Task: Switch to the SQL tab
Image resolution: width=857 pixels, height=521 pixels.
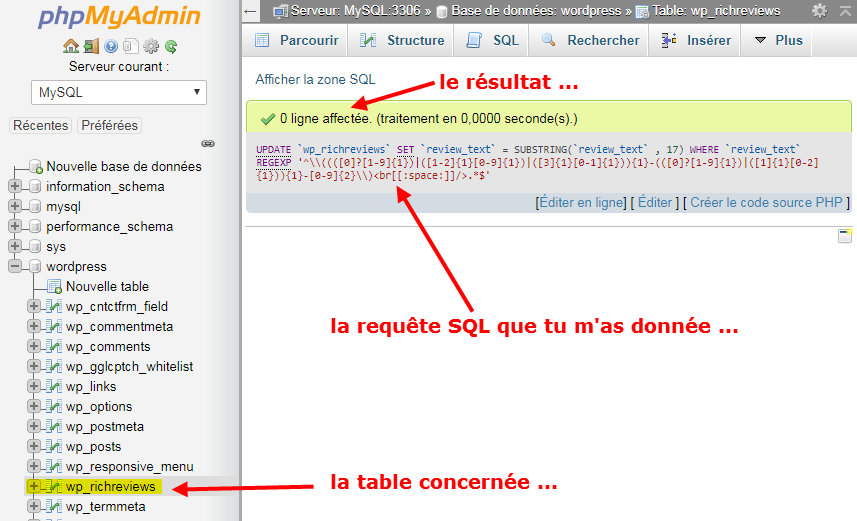Action: coord(492,40)
